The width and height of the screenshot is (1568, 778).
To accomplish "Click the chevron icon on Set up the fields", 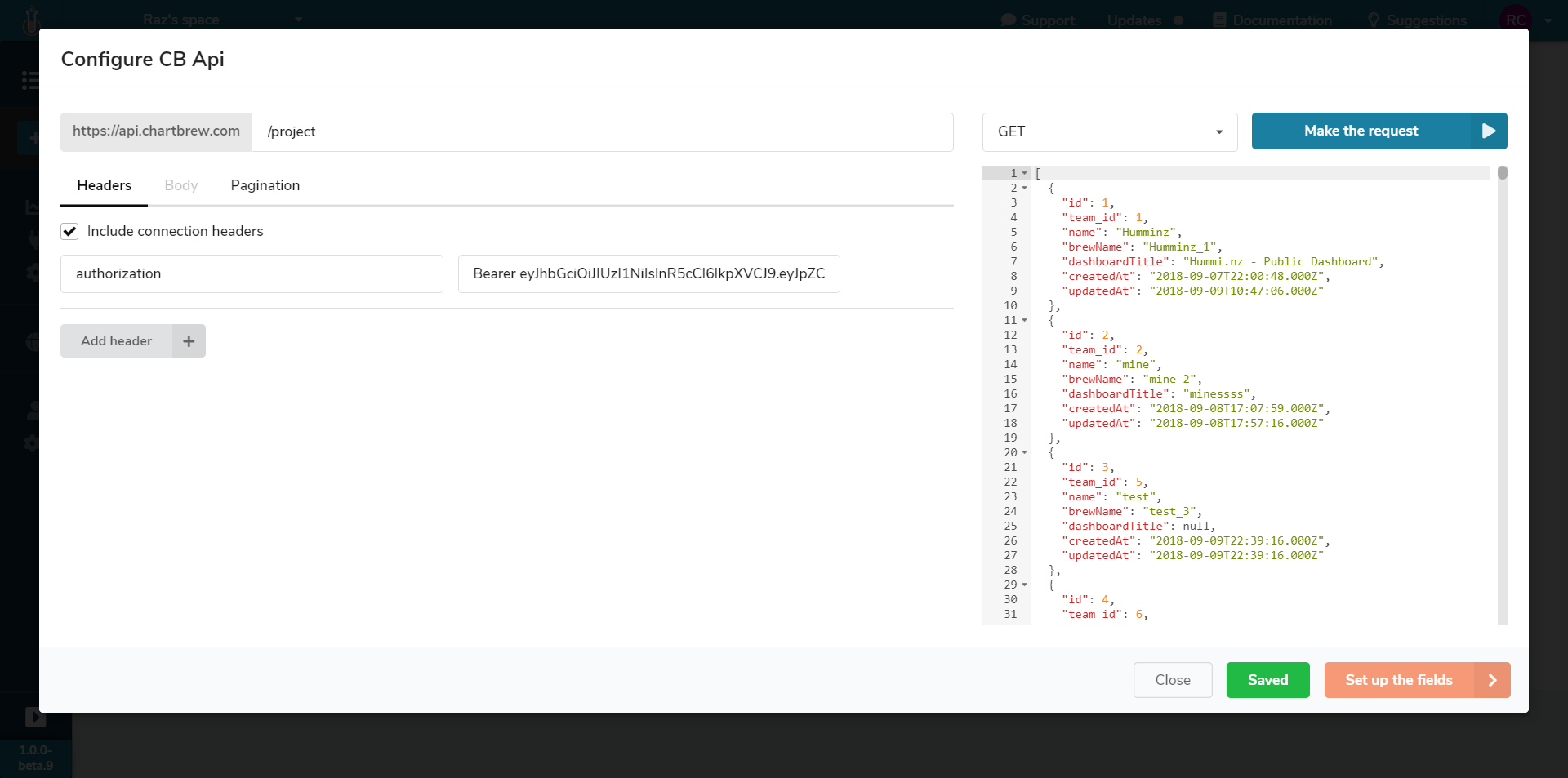I will point(1492,680).
